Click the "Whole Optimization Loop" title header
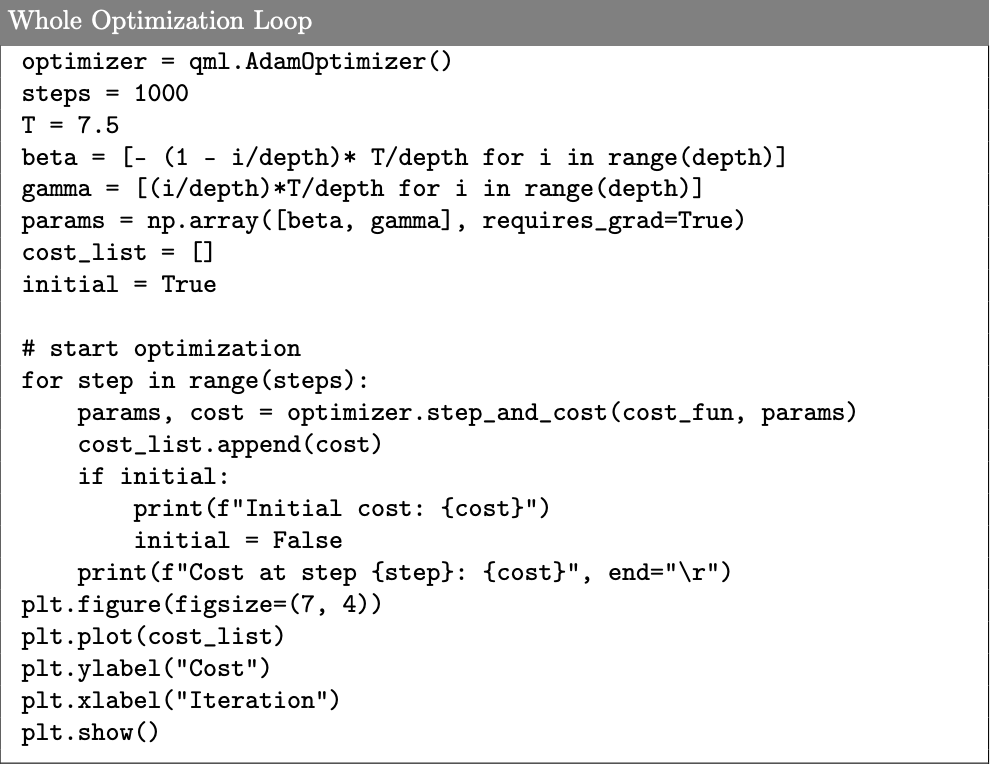The height and width of the screenshot is (766, 992). coord(160,21)
